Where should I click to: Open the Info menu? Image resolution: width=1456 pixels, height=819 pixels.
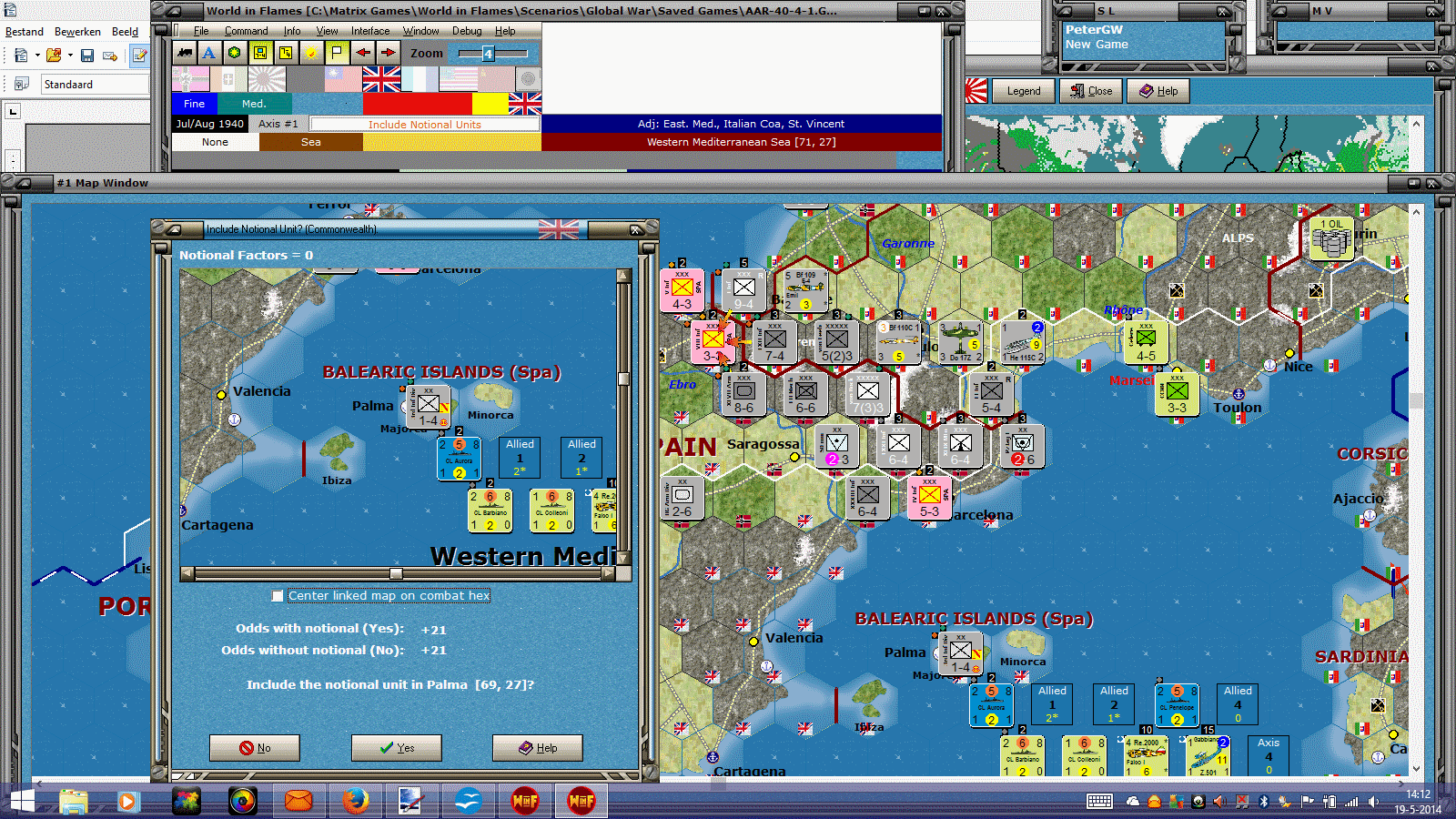point(291,31)
